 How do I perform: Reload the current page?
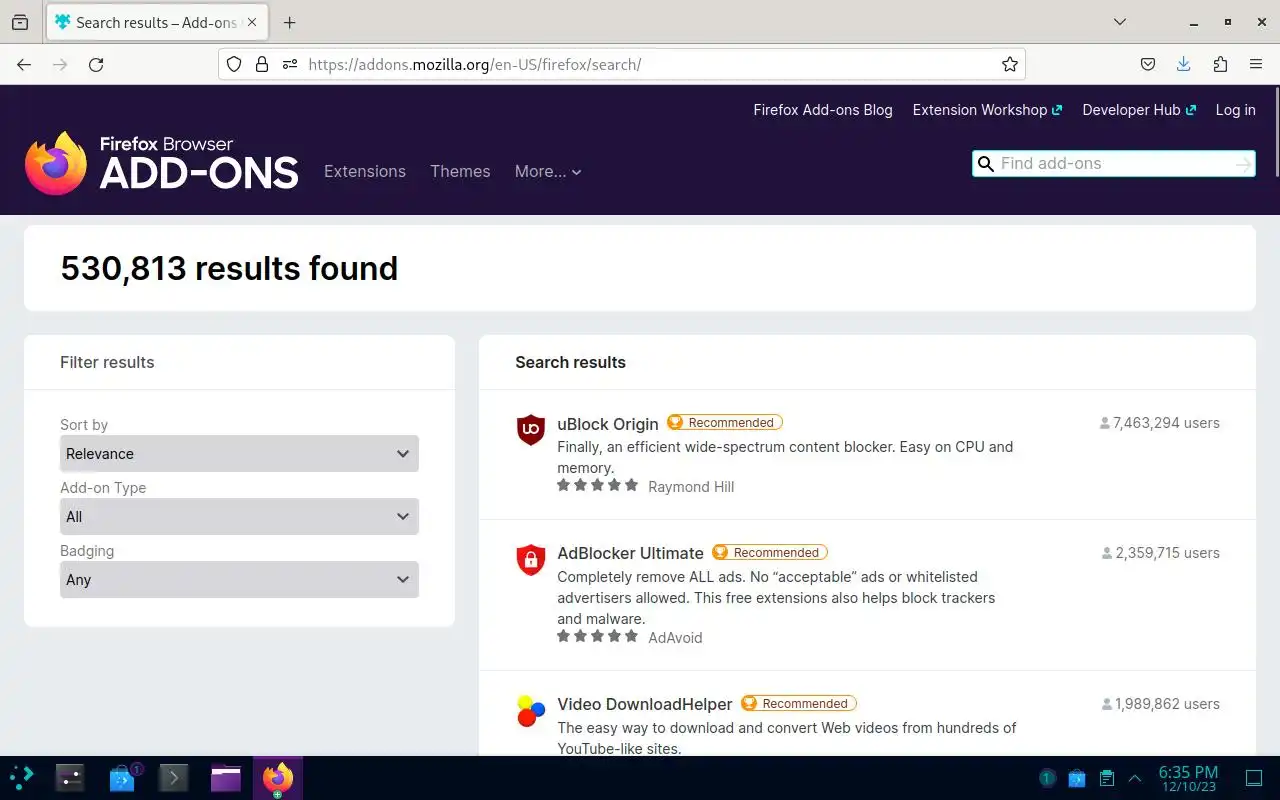pos(96,64)
